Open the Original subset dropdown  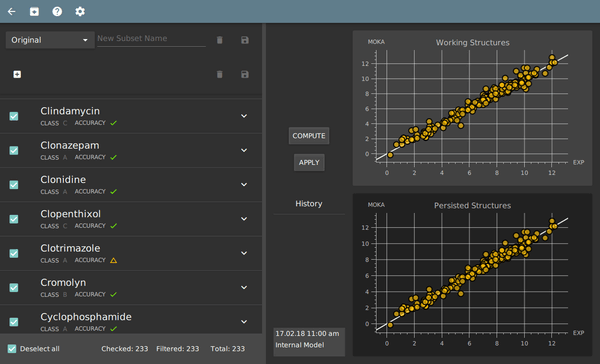[x=50, y=40]
